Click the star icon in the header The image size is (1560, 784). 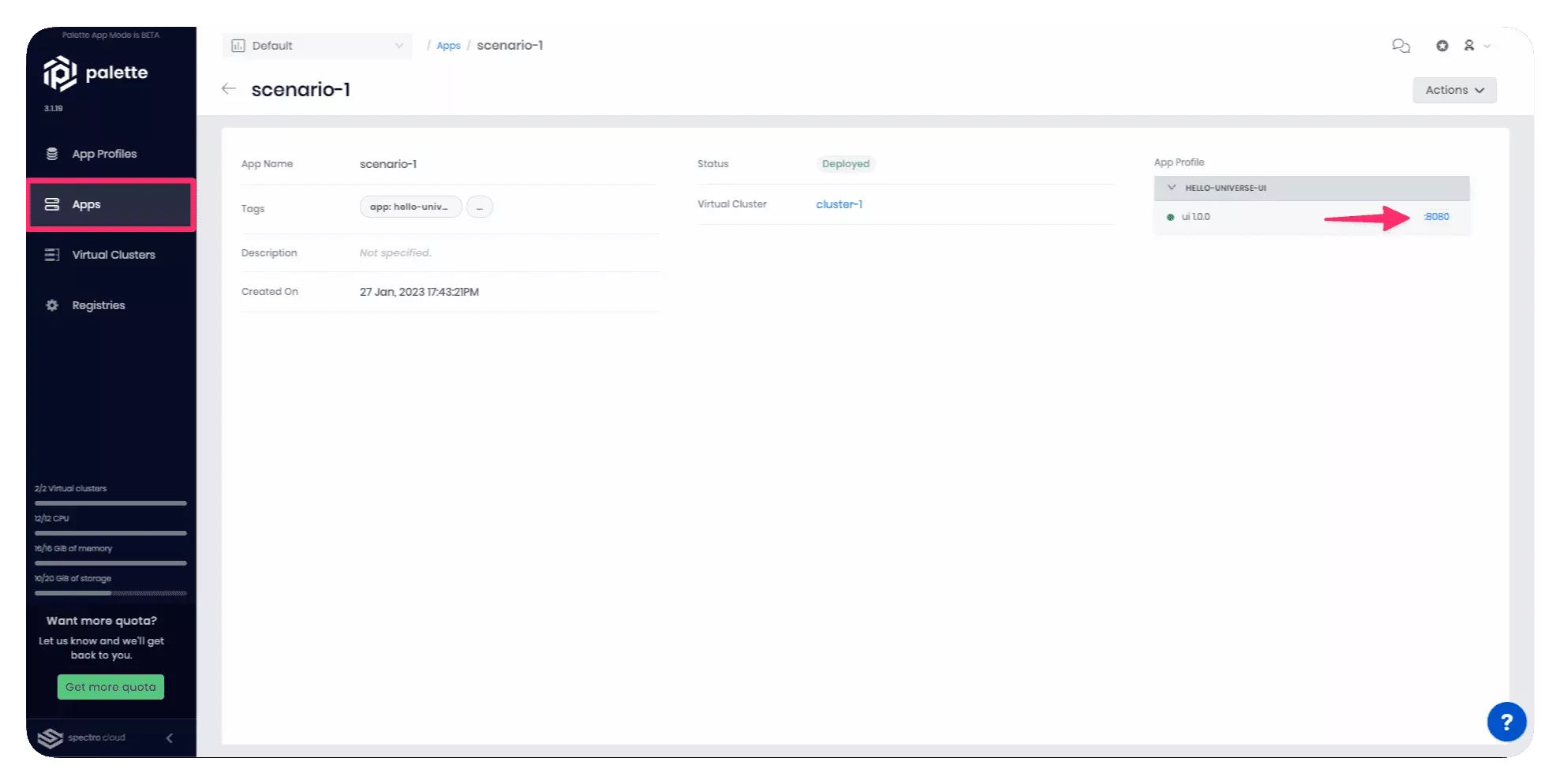pos(1442,46)
